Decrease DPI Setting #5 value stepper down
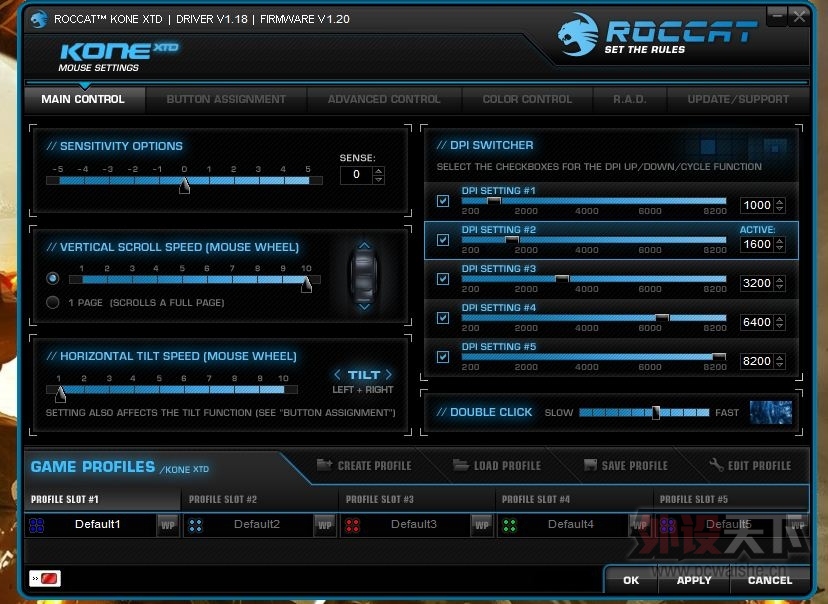Screen dimensions: 828x604 (x=779, y=365)
